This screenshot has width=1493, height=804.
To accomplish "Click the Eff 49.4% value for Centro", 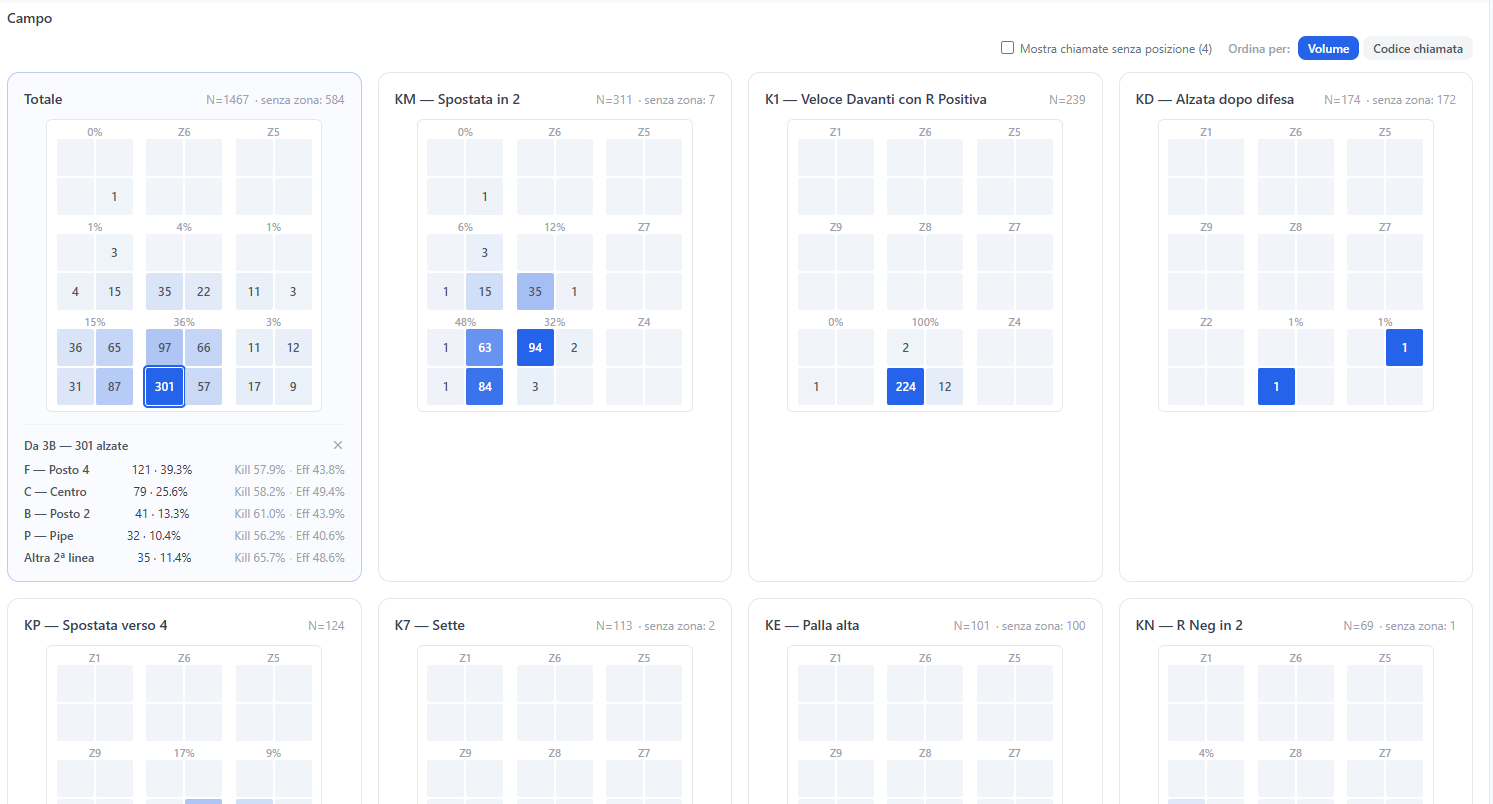I will click(320, 492).
